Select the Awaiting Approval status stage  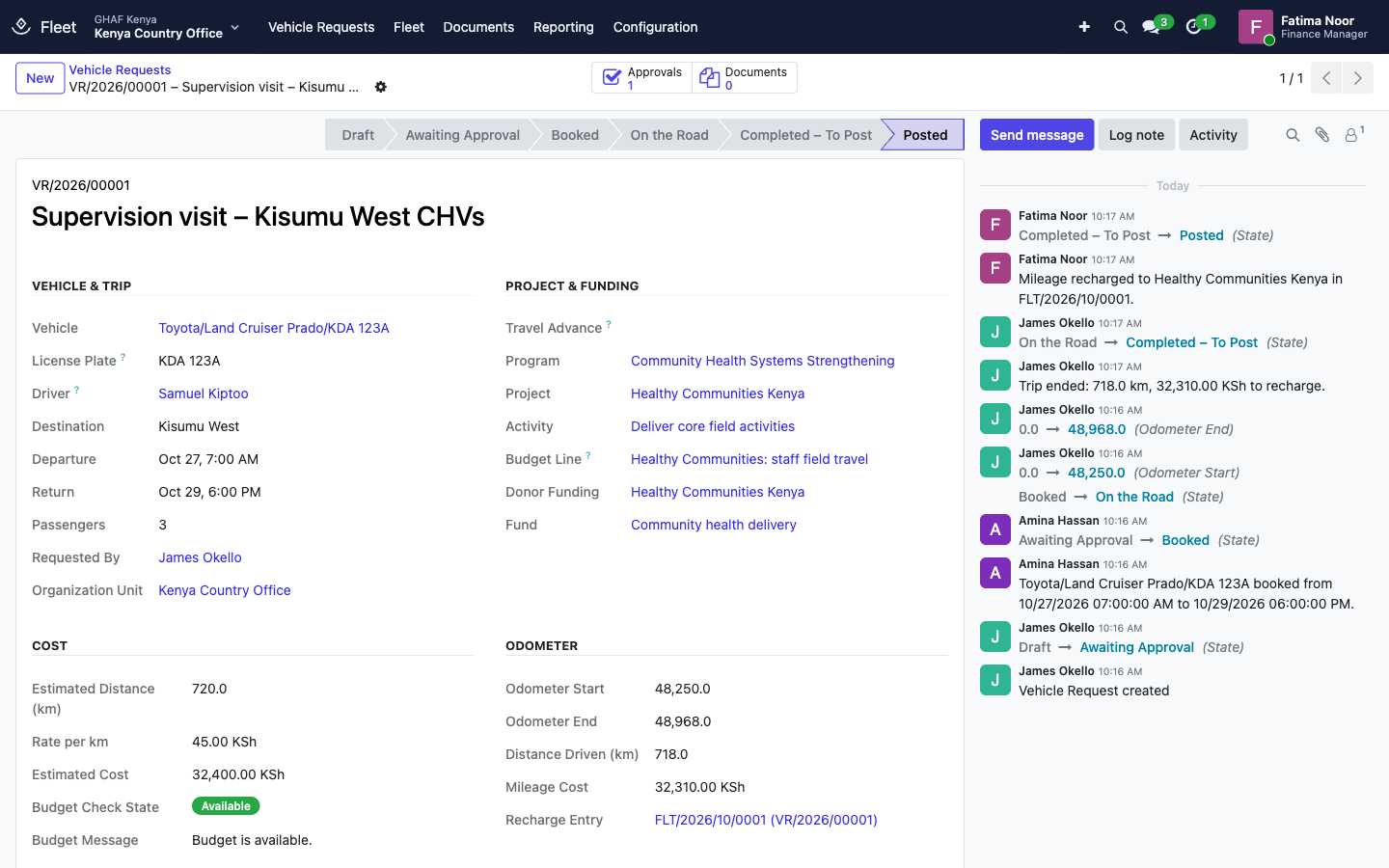463,135
